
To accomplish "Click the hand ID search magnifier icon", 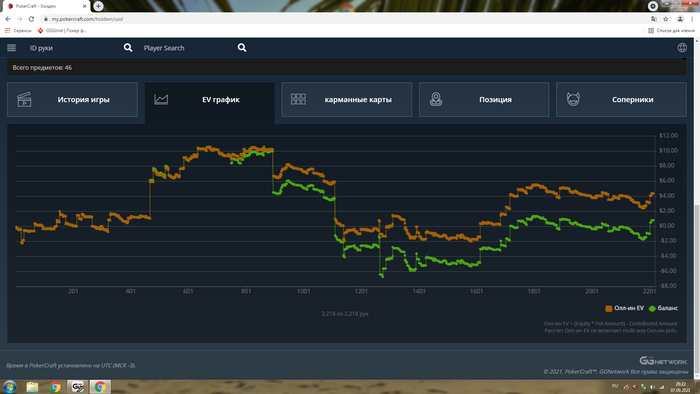I will pyautogui.click(x=128, y=48).
